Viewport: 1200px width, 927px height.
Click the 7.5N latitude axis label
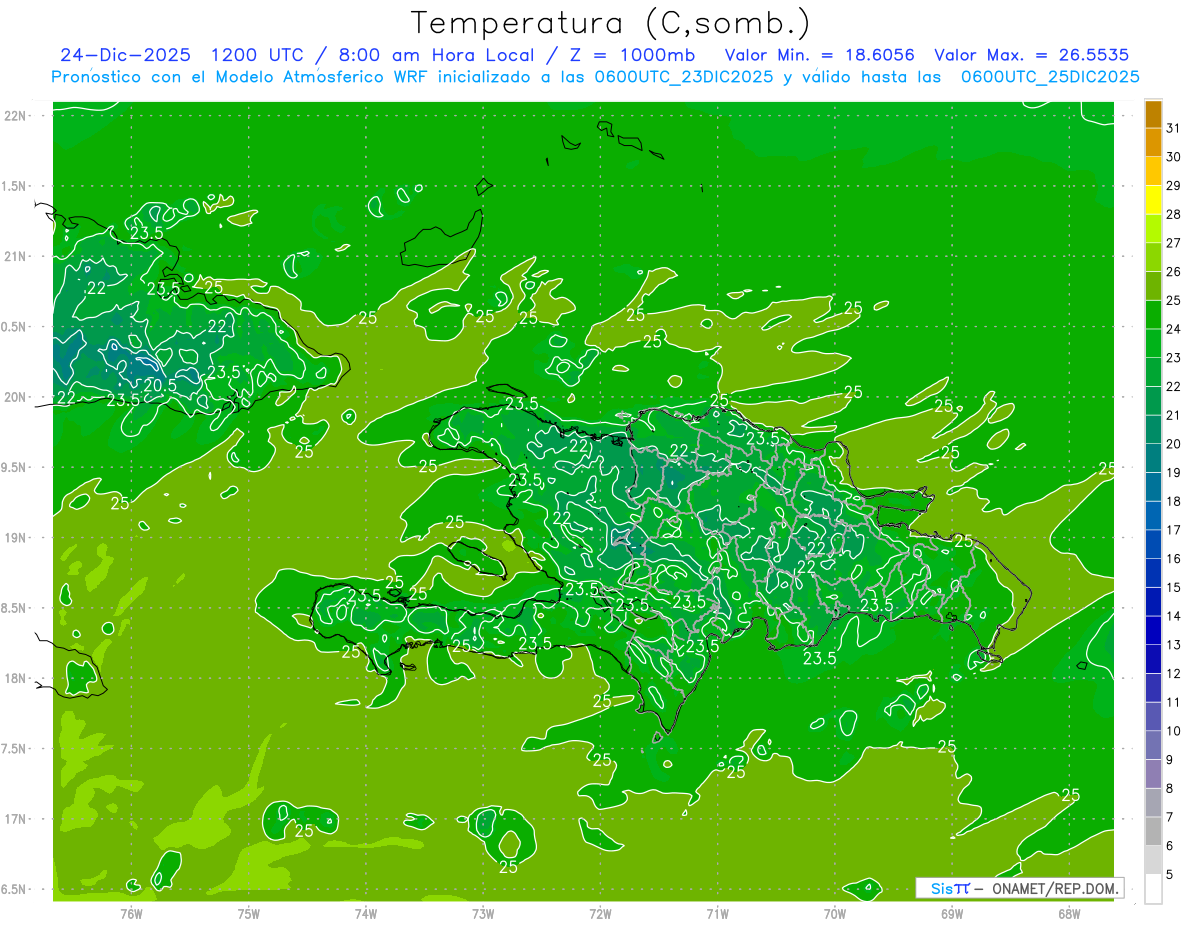[x=14, y=749]
